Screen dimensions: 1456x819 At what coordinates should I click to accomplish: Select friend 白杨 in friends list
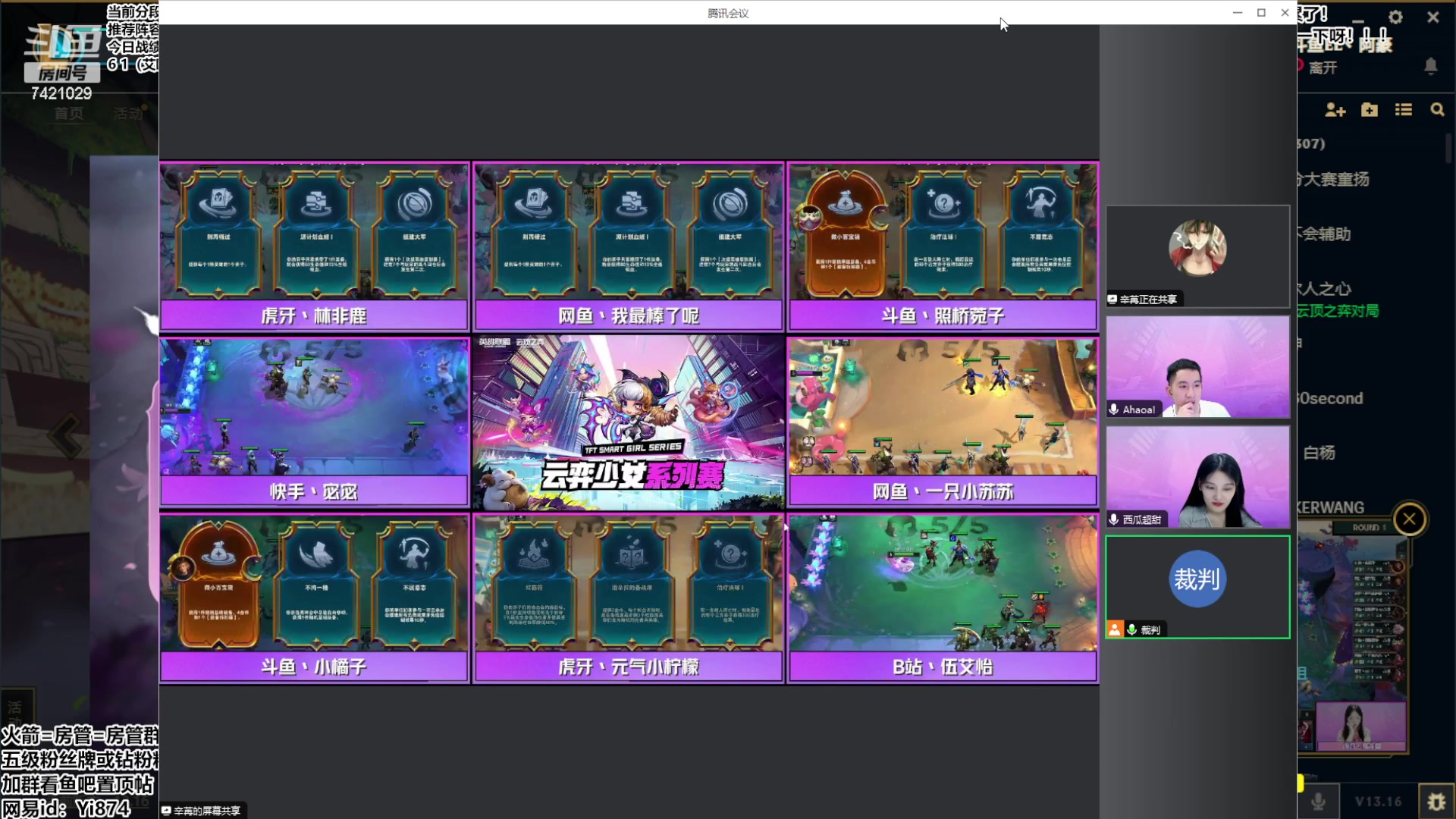click(1319, 453)
